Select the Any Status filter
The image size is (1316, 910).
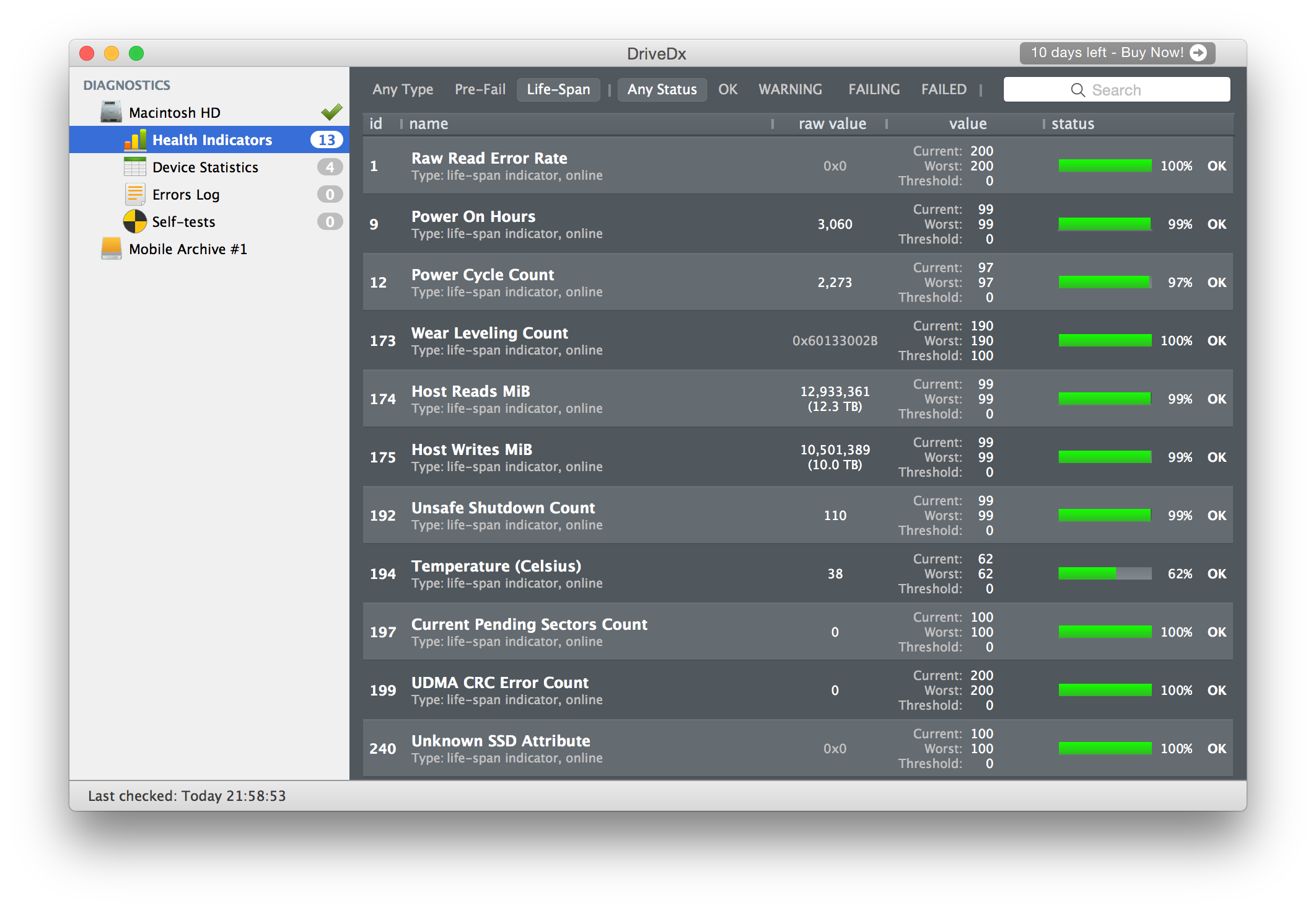point(662,89)
